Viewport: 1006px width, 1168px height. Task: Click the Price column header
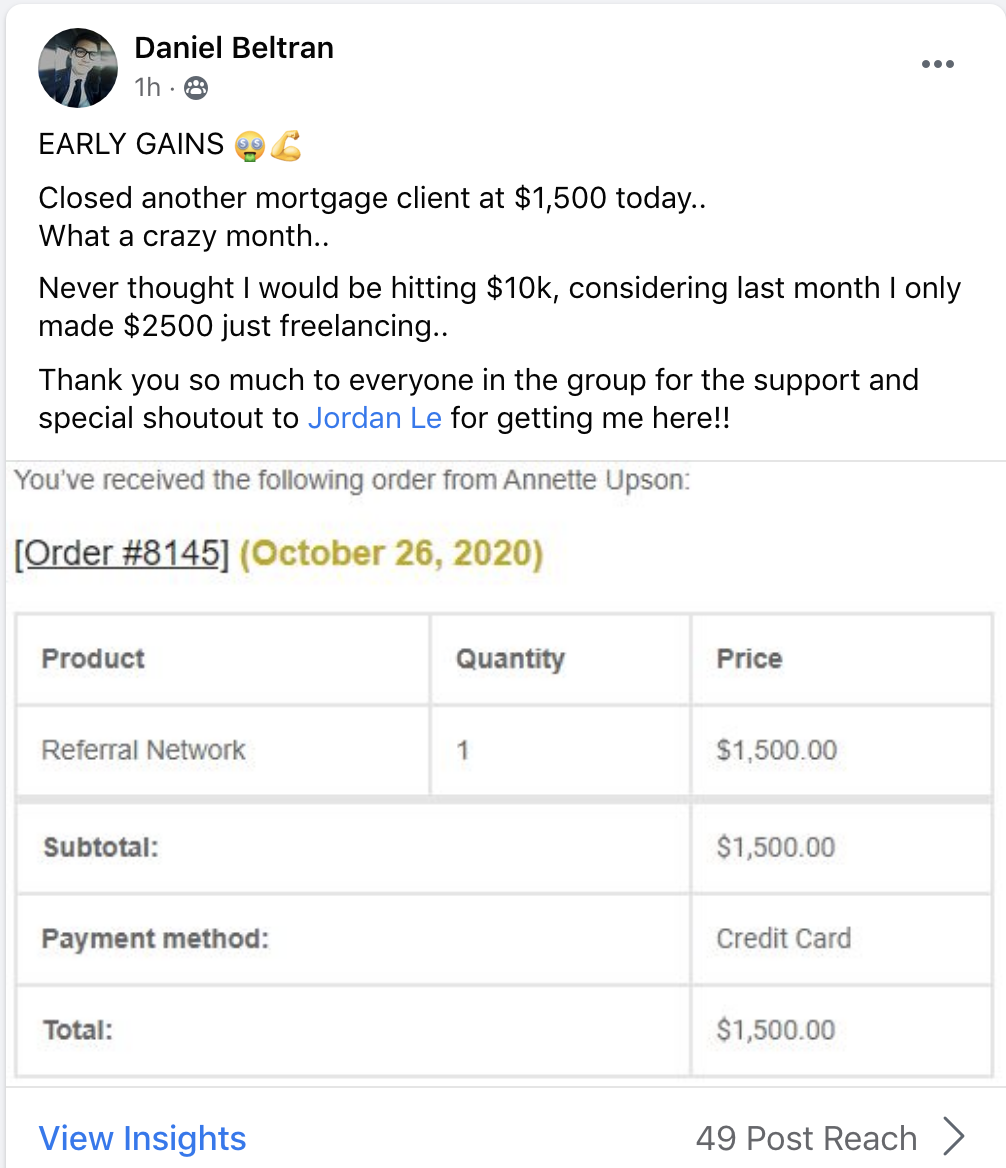[749, 658]
